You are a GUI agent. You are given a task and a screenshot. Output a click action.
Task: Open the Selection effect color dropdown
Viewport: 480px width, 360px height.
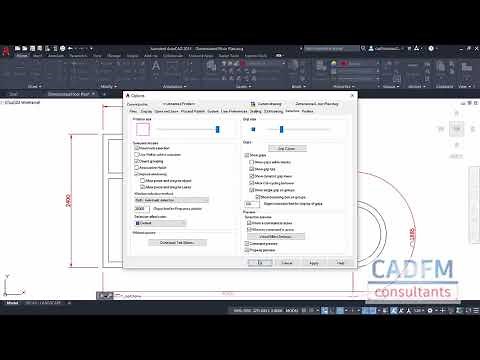[x=160, y=223]
